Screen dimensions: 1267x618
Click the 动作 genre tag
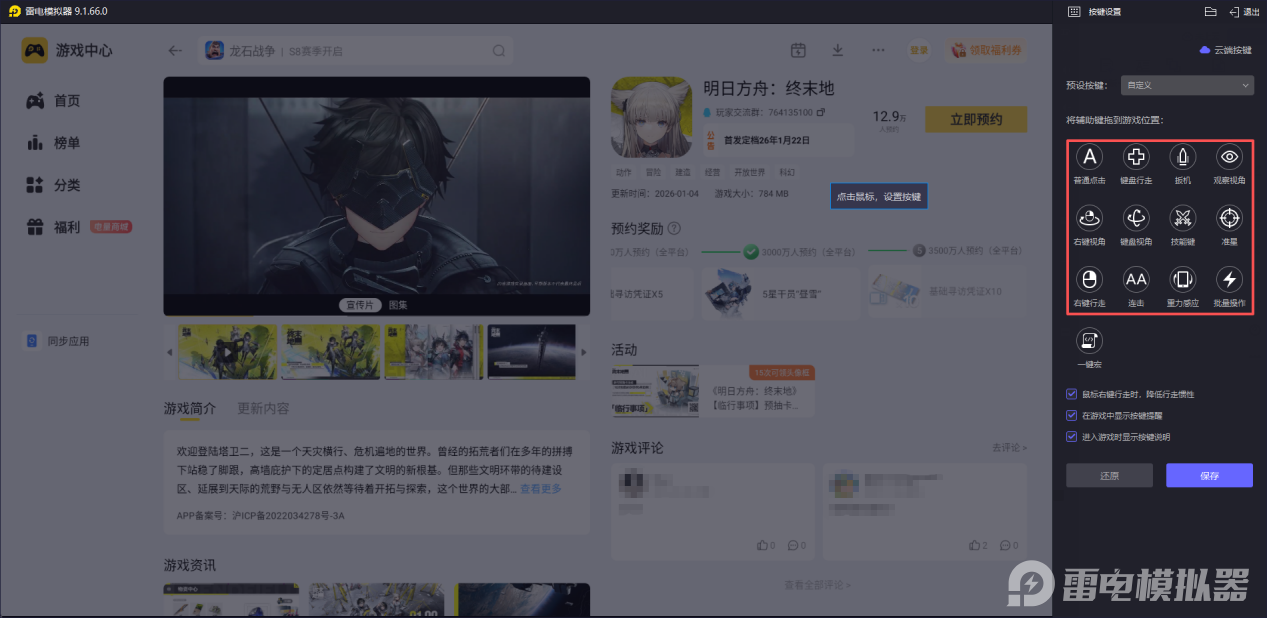coord(622,172)
